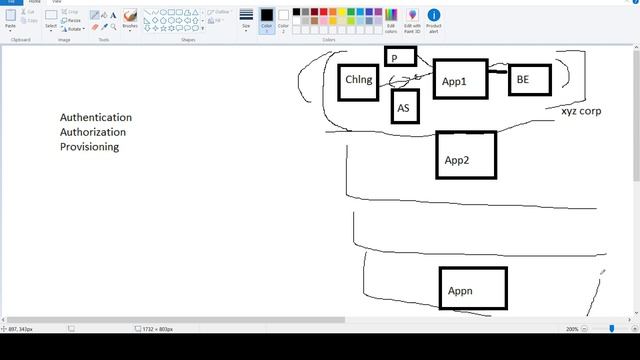This screenshot has width=640, height=360.
Task: Choose the dark red color swatch
Action: 314,12
